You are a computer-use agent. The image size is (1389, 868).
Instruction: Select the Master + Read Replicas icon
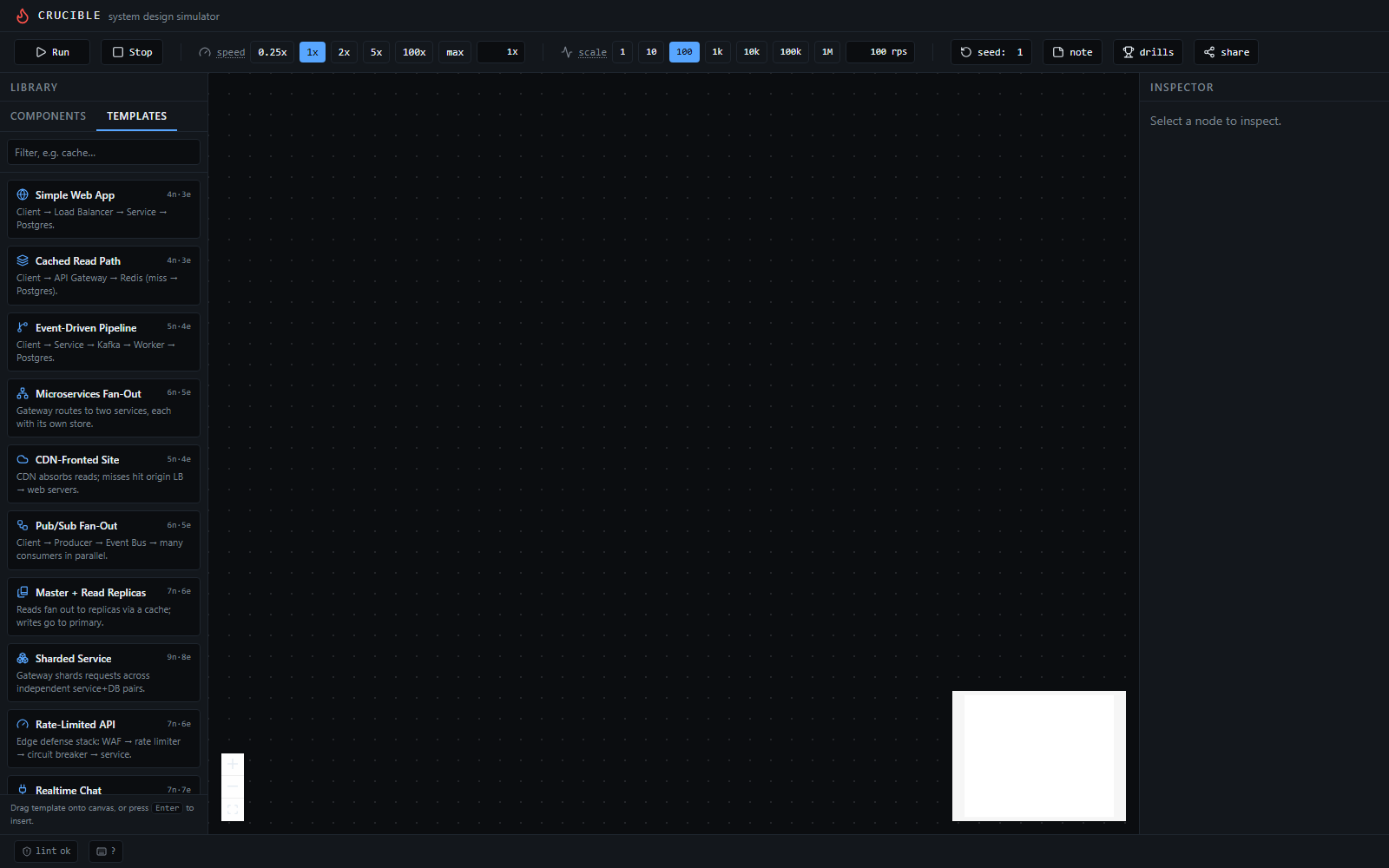tap(23, 592)
